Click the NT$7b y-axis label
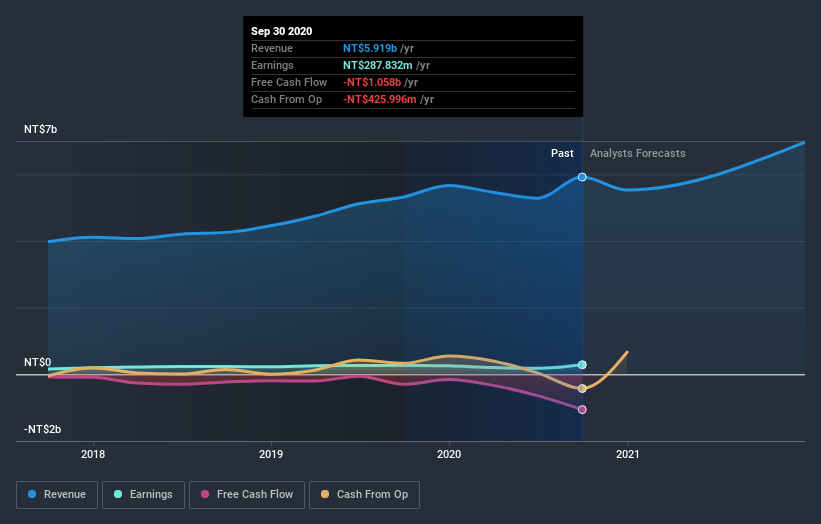The height and width of the screenshot is (524, 821). [41, 130]
